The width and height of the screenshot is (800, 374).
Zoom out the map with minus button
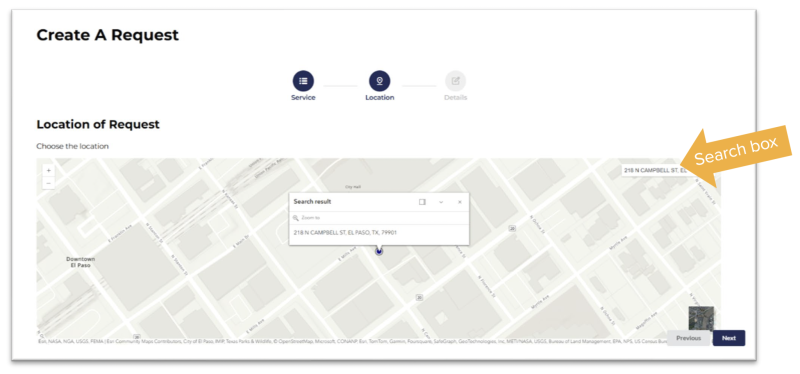[x=48, y=183]
